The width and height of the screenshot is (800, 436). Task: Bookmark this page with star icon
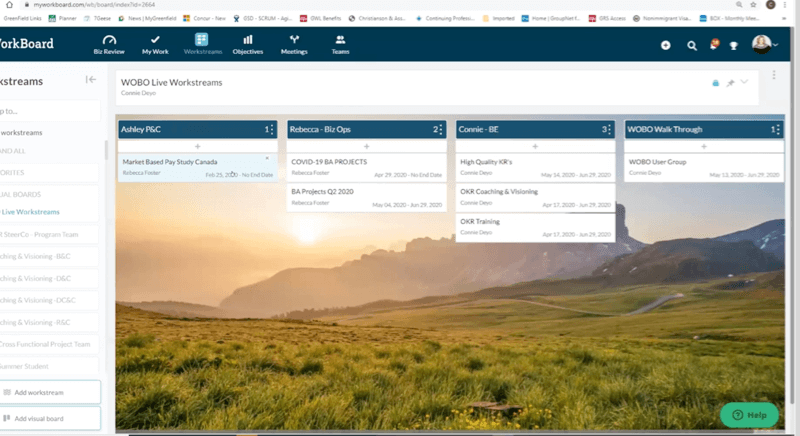click(753, 5)
